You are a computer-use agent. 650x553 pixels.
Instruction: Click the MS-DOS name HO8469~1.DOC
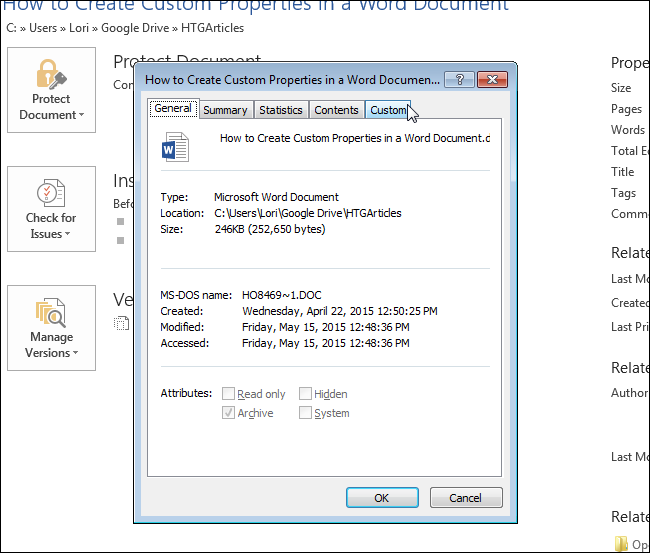(x=281, y=295)
